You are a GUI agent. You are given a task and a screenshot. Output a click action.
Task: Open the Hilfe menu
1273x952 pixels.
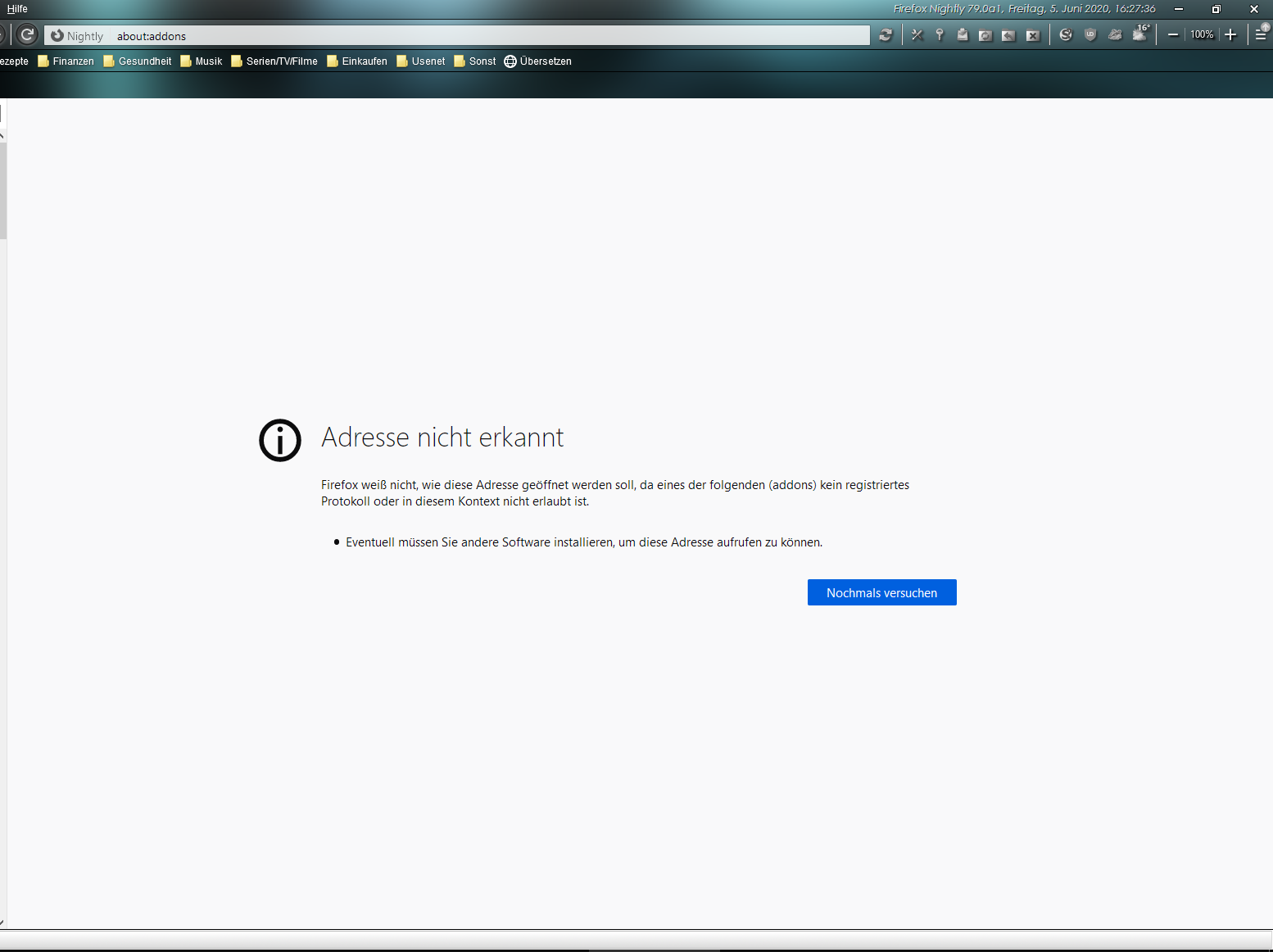[x=17, y=9]
